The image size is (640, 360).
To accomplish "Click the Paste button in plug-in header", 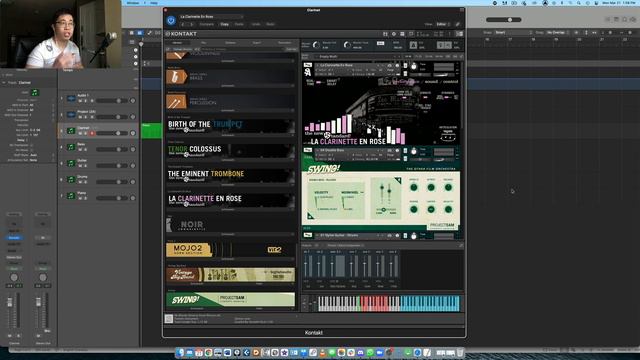I will (x=239, y=24).
